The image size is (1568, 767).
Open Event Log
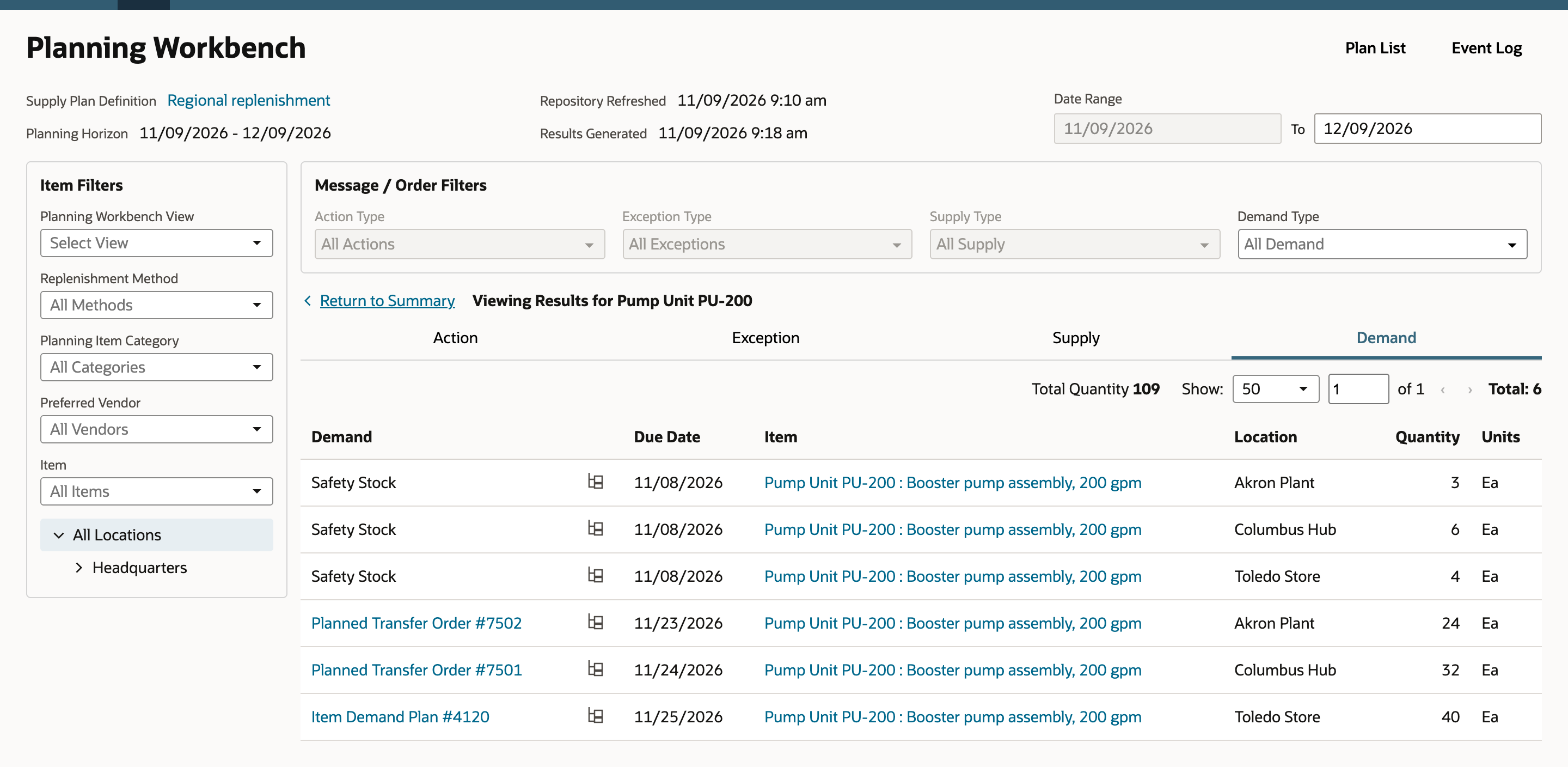(1486, 48)
